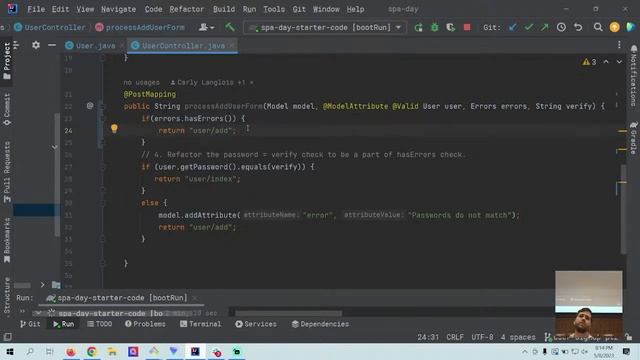
Task: Click the red Stop button
Action: [467, 27]
